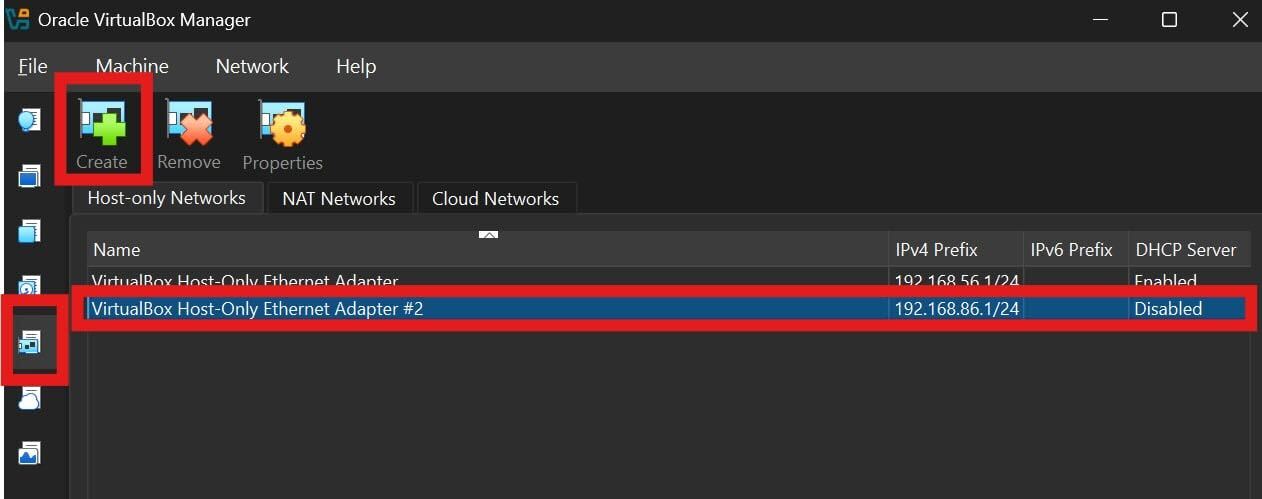Image resolution: width=1262 pixels, height=499 pixels.
Task: Open the Machines tool in the sidebar
Action: 29,177
